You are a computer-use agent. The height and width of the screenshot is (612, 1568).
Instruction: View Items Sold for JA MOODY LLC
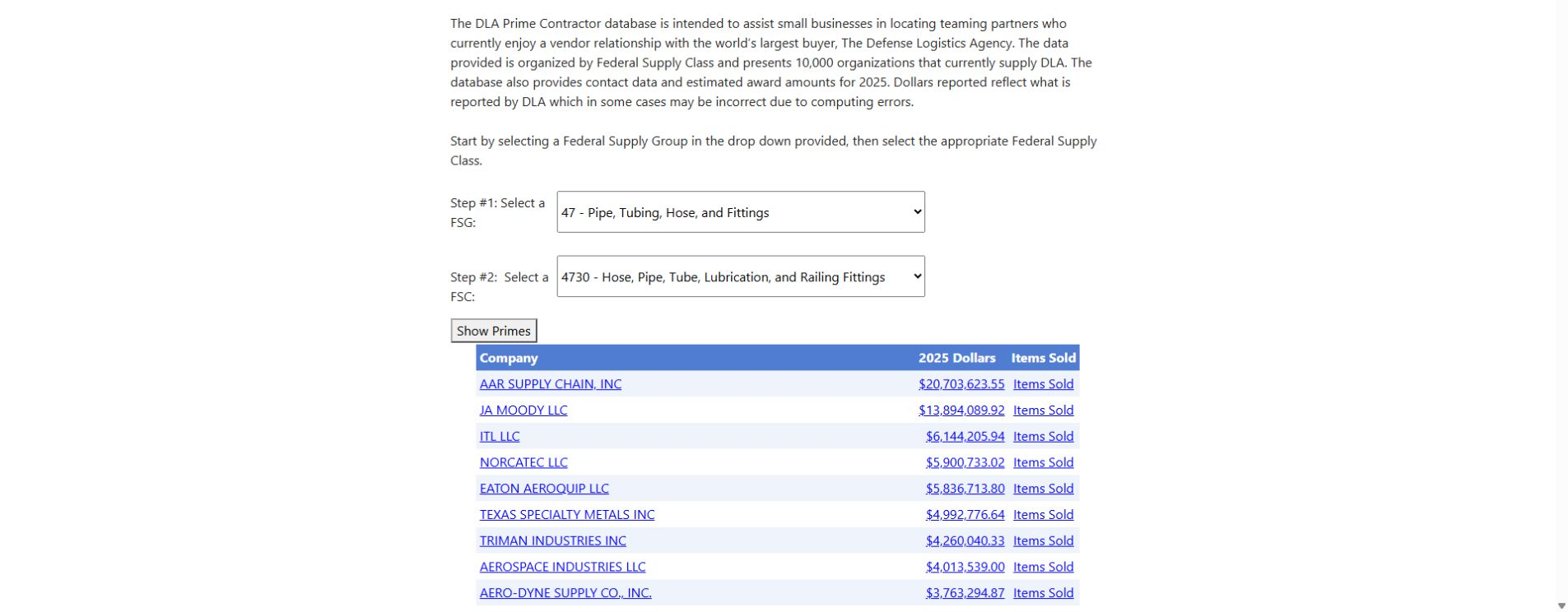coord(1043,410)
